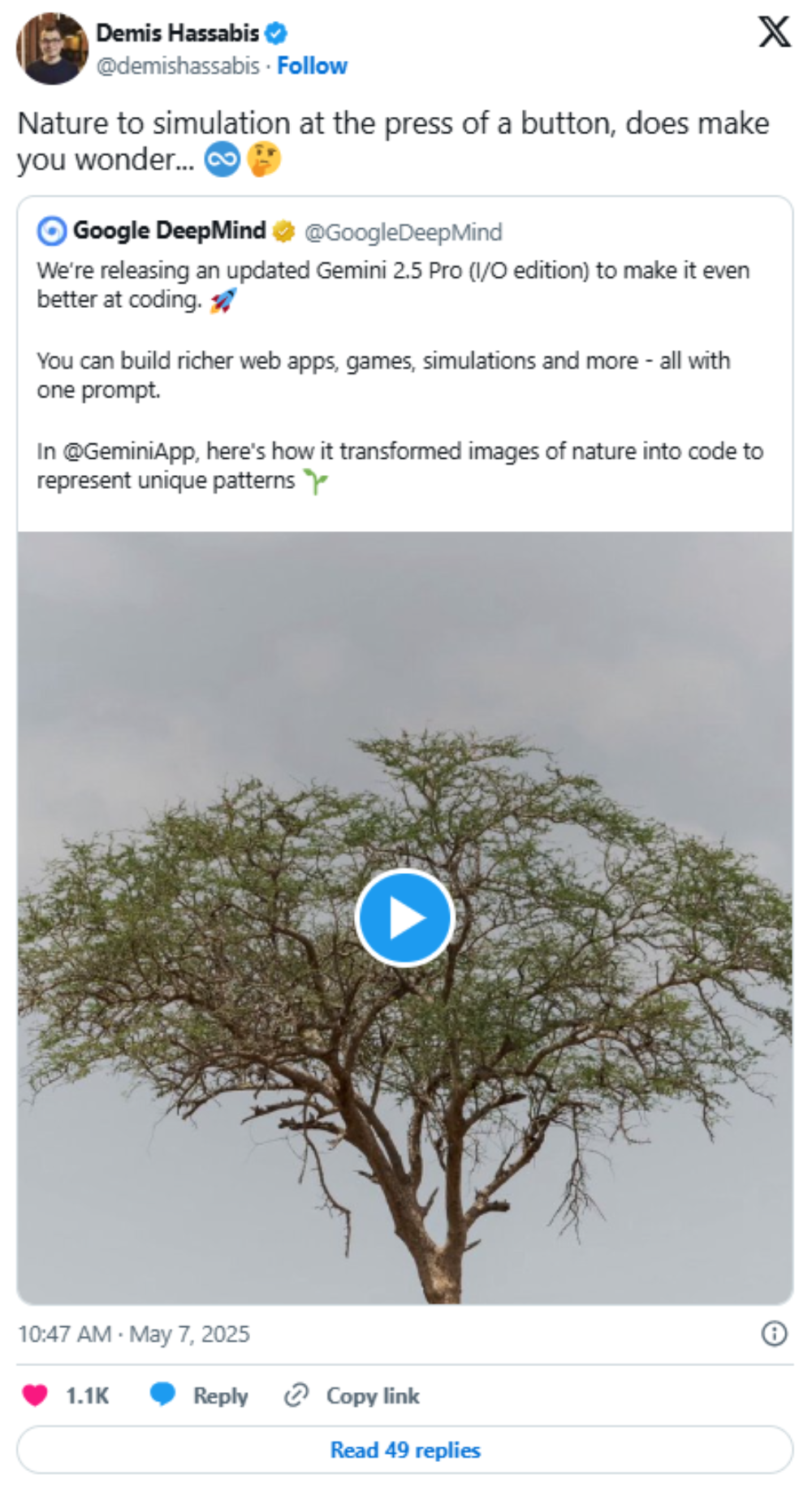Click the copy link chain icon
The width and height of the screenshot is (812, 1492).
296,1395
